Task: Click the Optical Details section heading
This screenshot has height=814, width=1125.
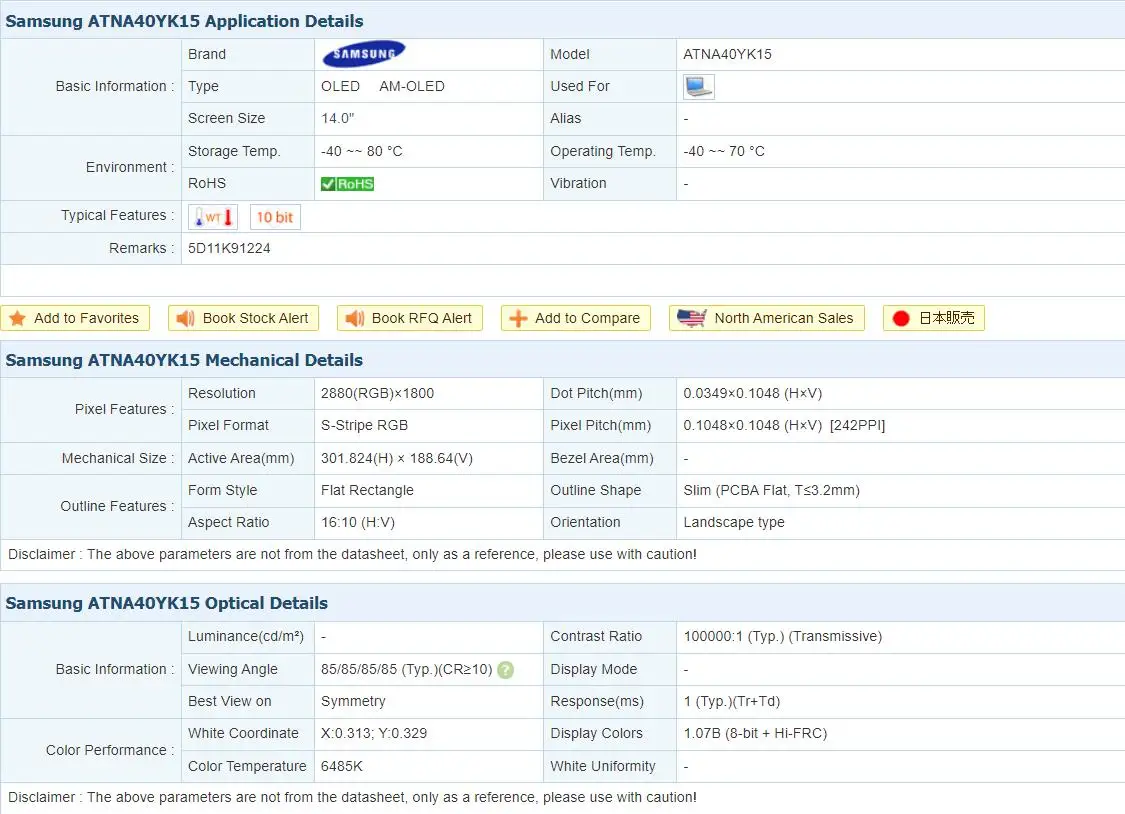Action: click(166, 603)
